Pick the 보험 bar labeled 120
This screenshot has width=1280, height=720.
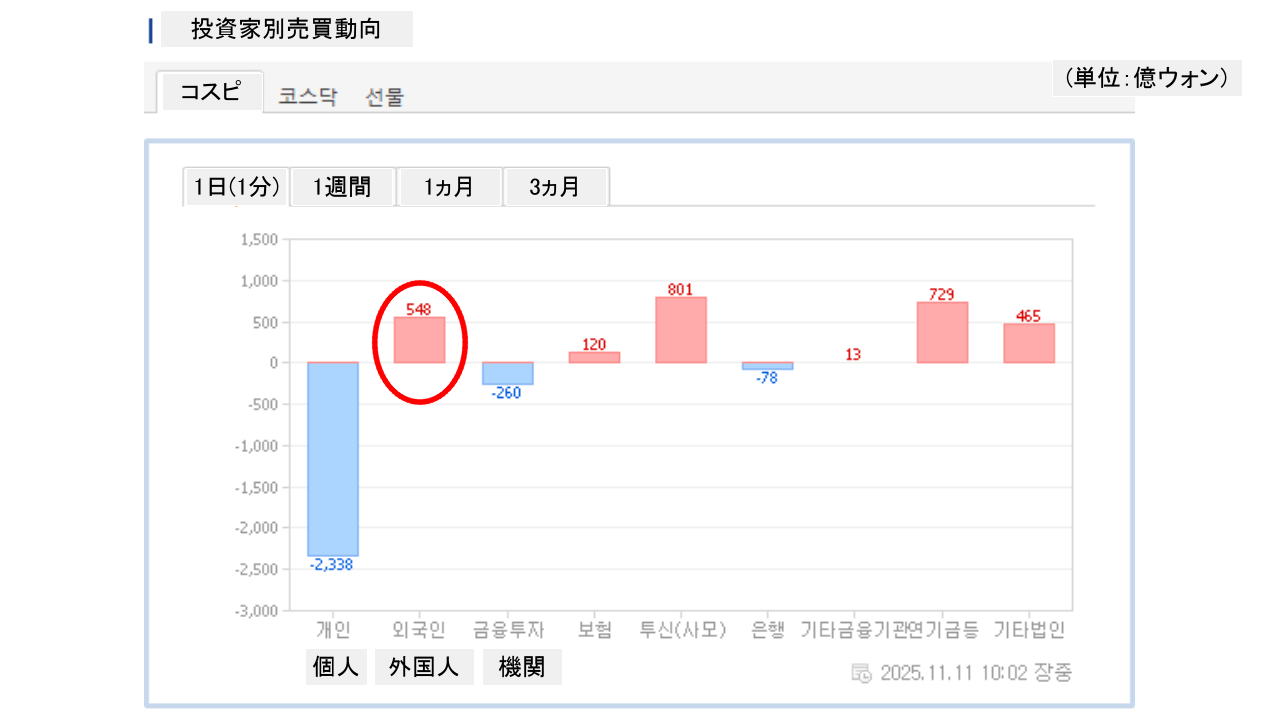(x=594, y=357)
